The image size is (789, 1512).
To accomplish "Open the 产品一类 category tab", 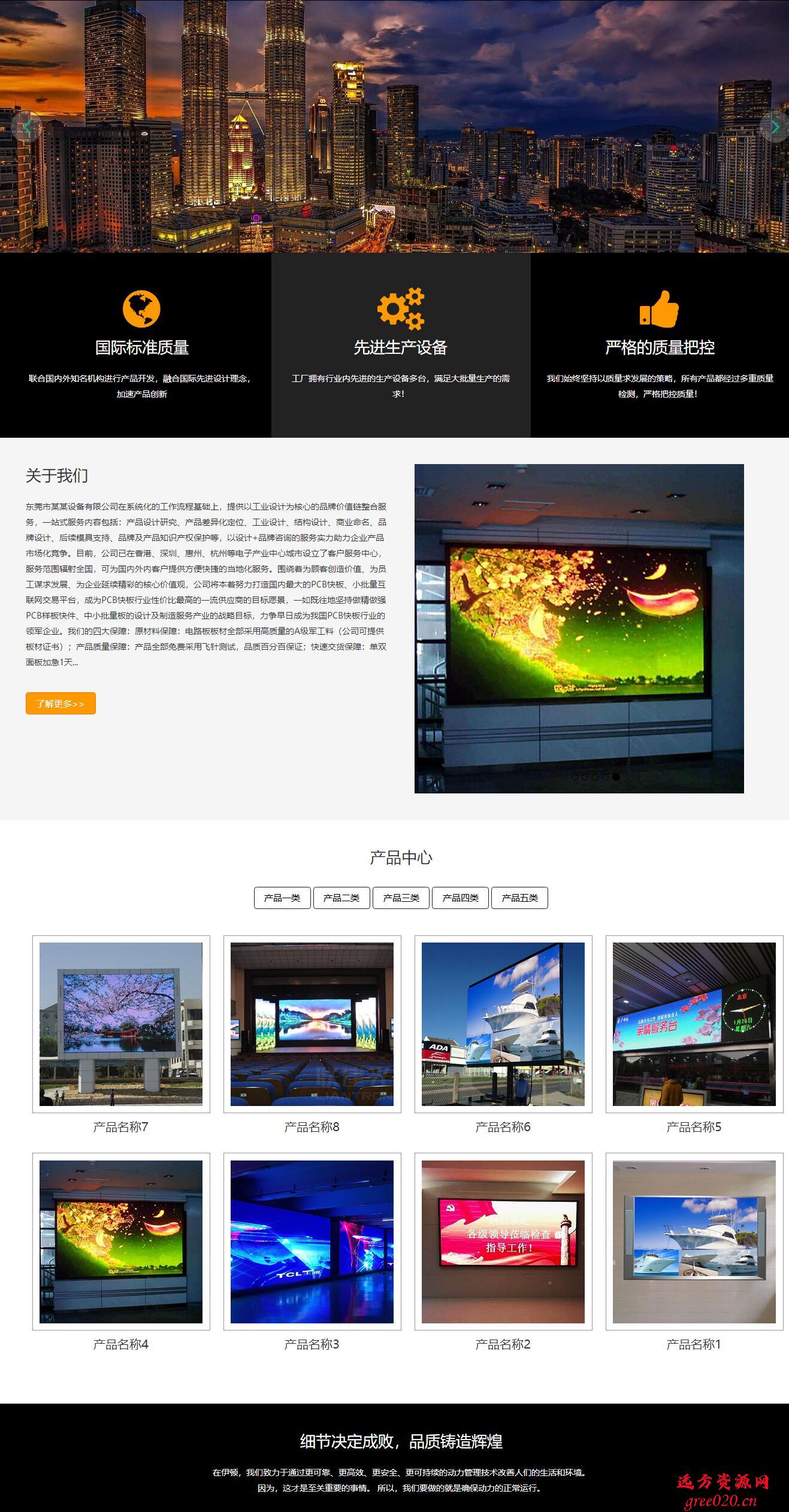I will coord(282,898).
